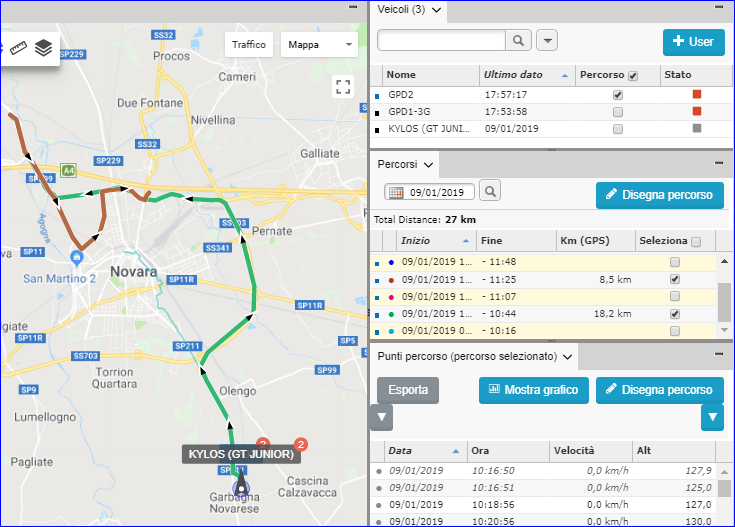
Task: Uncheck the 8,5 km route selection
Action: (675, 279)
